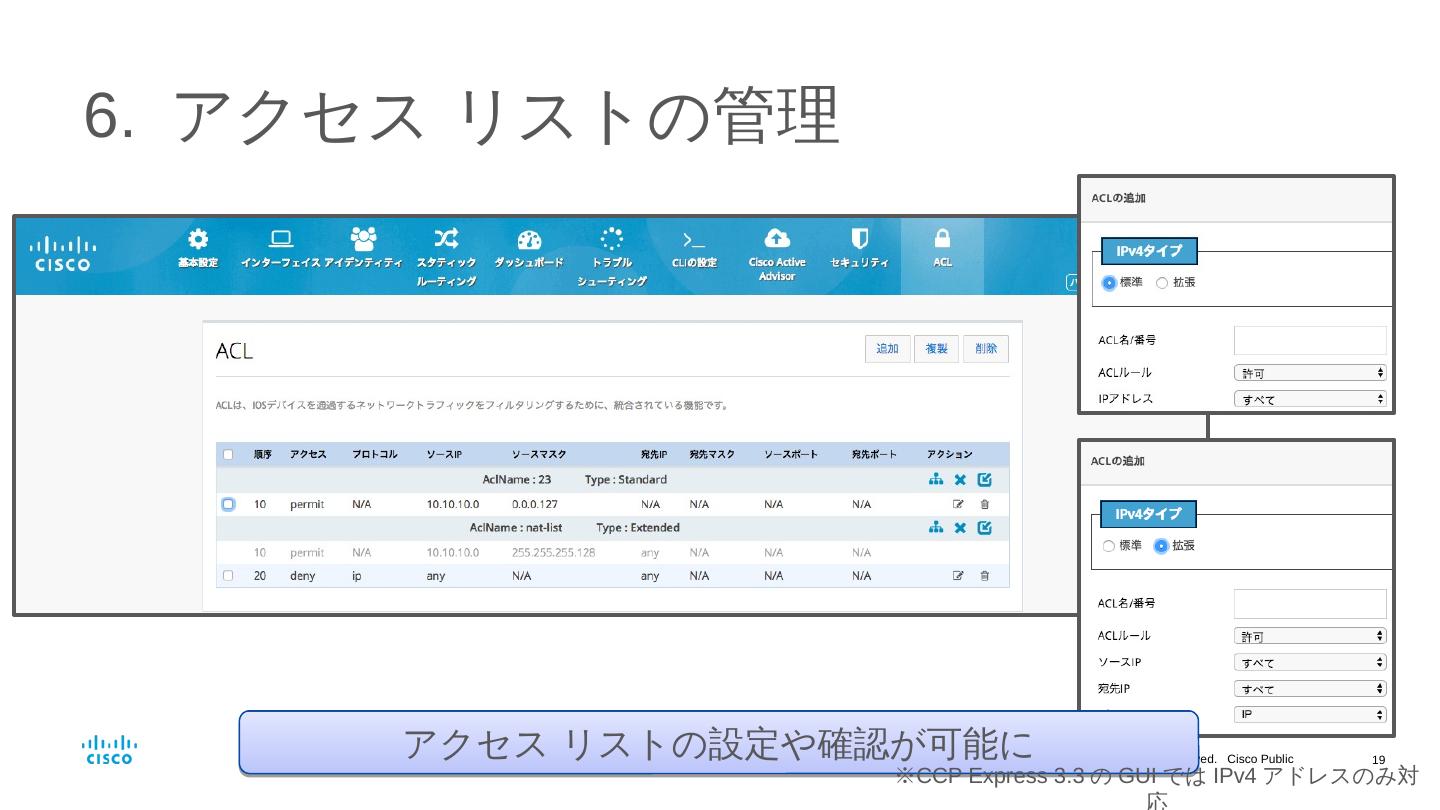The width and height of the screenshot is (1440, 810).
Task: Go to トラブル シューティング in the navigation bar
Action: point(611,258)
